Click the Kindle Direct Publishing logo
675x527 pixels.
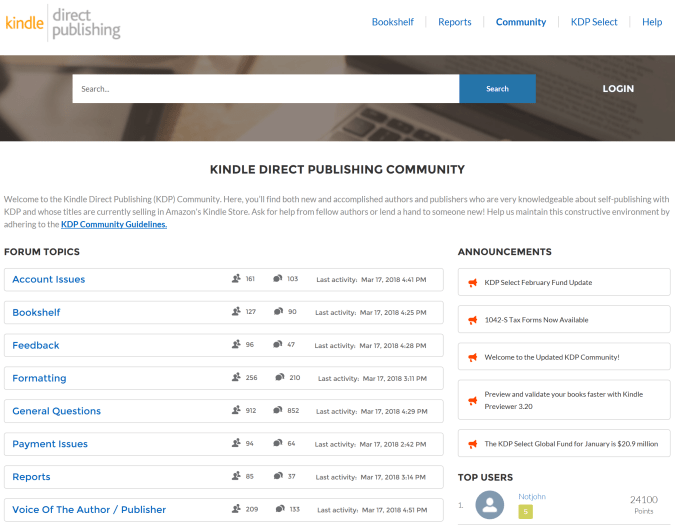point(63,23)
